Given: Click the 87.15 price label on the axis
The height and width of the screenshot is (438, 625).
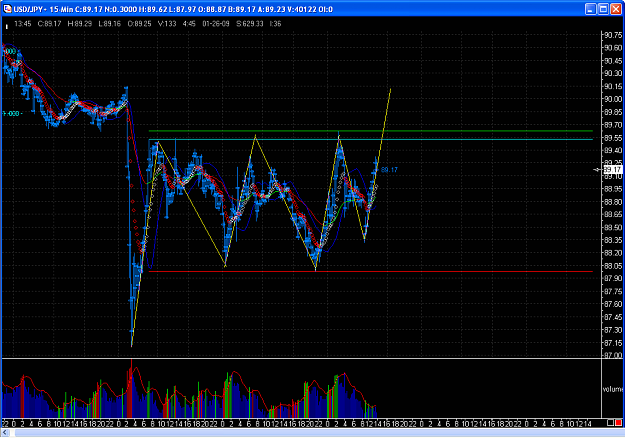Looking at the screenshot, I should coord(613,343).
